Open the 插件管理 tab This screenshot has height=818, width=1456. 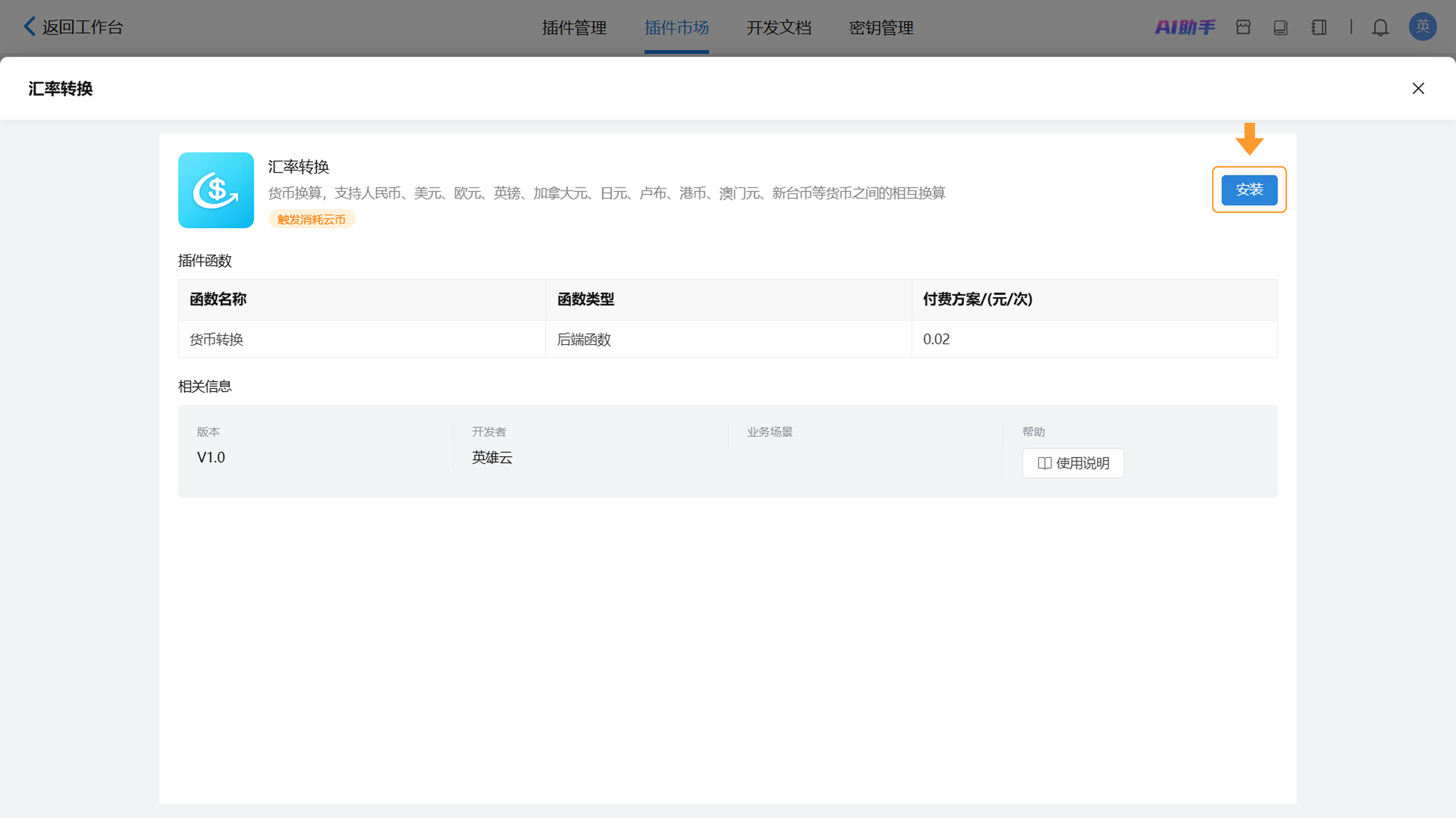tap(574, 27)
